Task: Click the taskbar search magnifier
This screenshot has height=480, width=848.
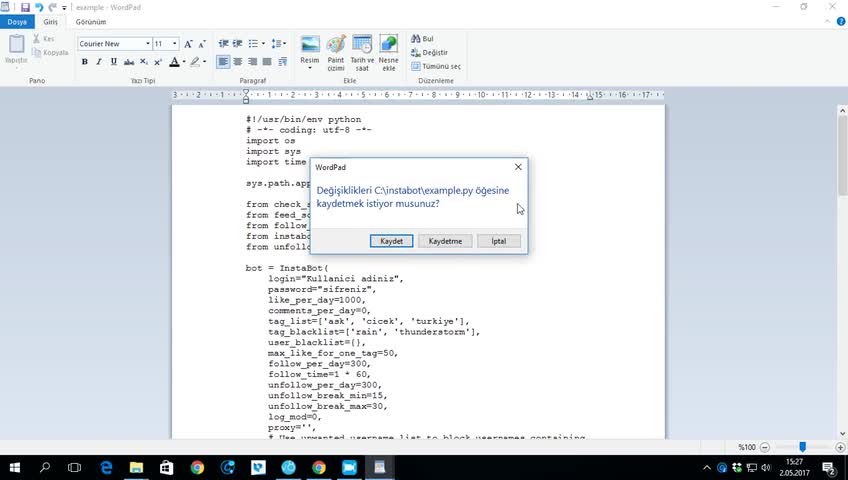Action: (45, 468)
